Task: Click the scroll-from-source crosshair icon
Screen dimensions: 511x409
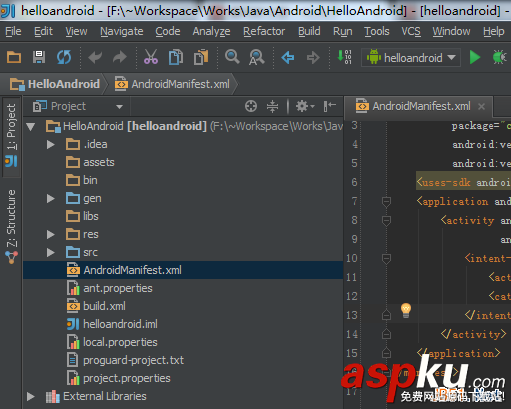Action: point(251,106)
